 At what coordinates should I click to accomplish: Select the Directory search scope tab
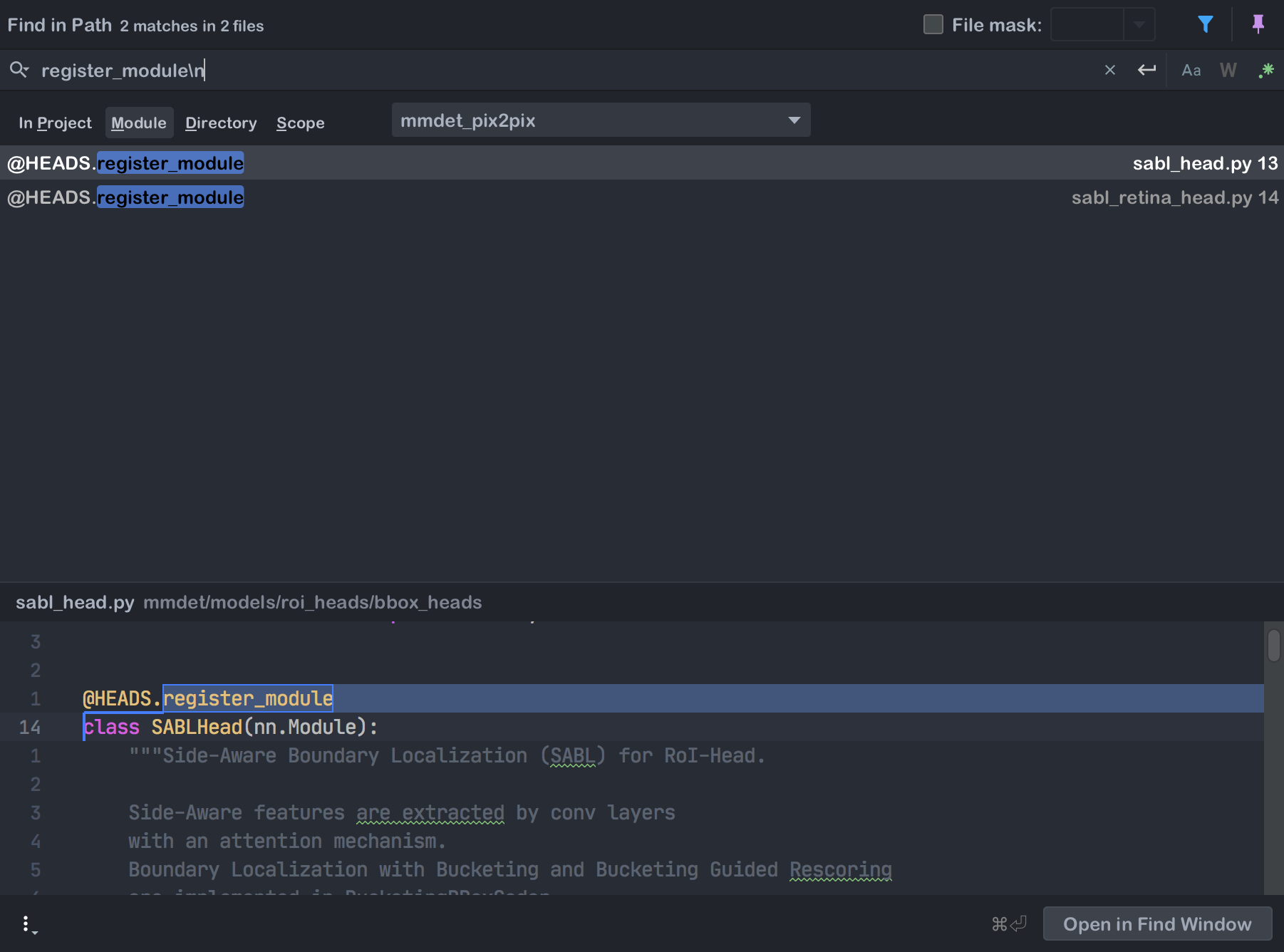pyautogui.click(x=221, y=123)
